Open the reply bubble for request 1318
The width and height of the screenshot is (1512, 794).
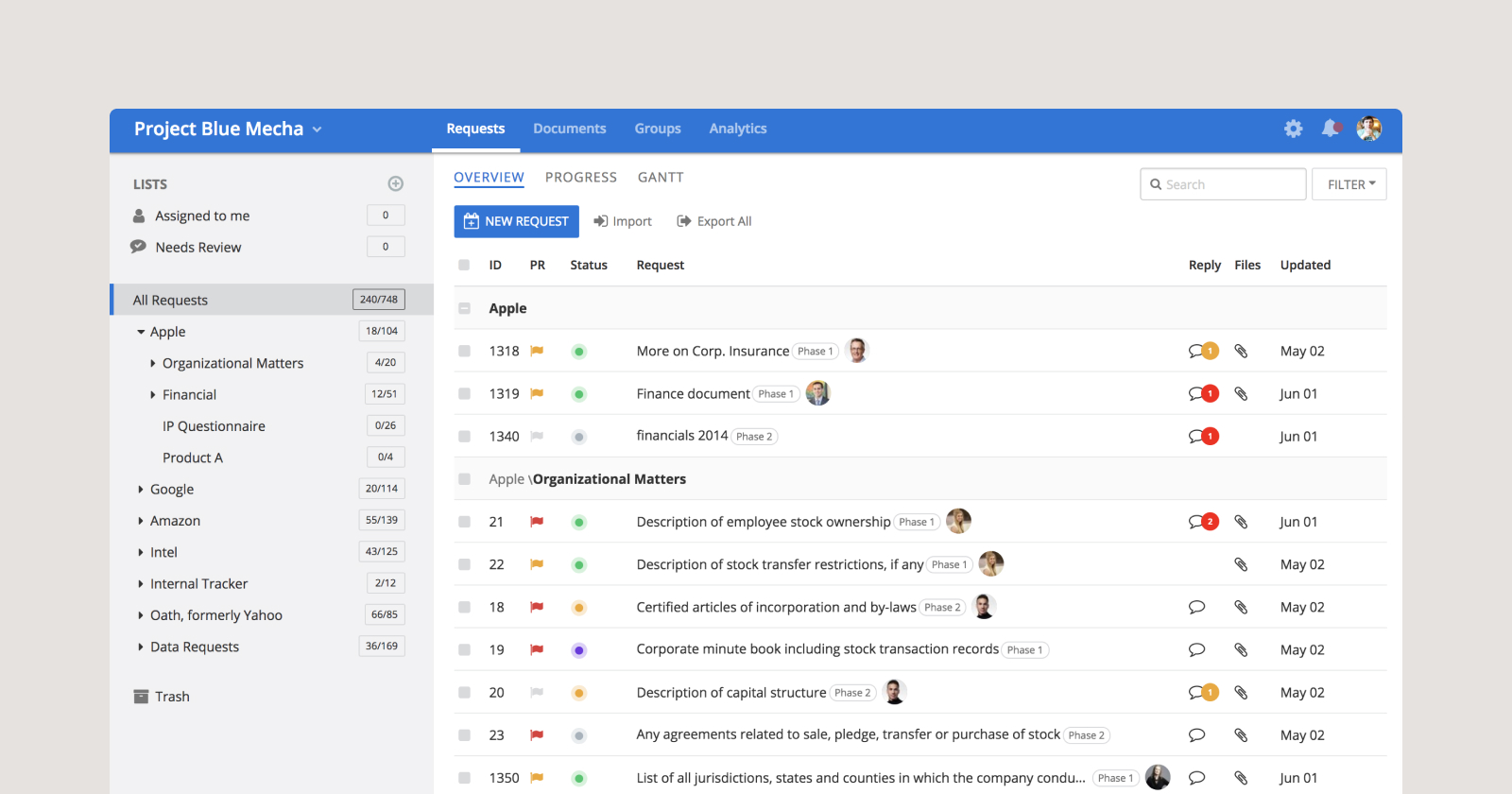pyautogui.click(x=1202, y=351)
